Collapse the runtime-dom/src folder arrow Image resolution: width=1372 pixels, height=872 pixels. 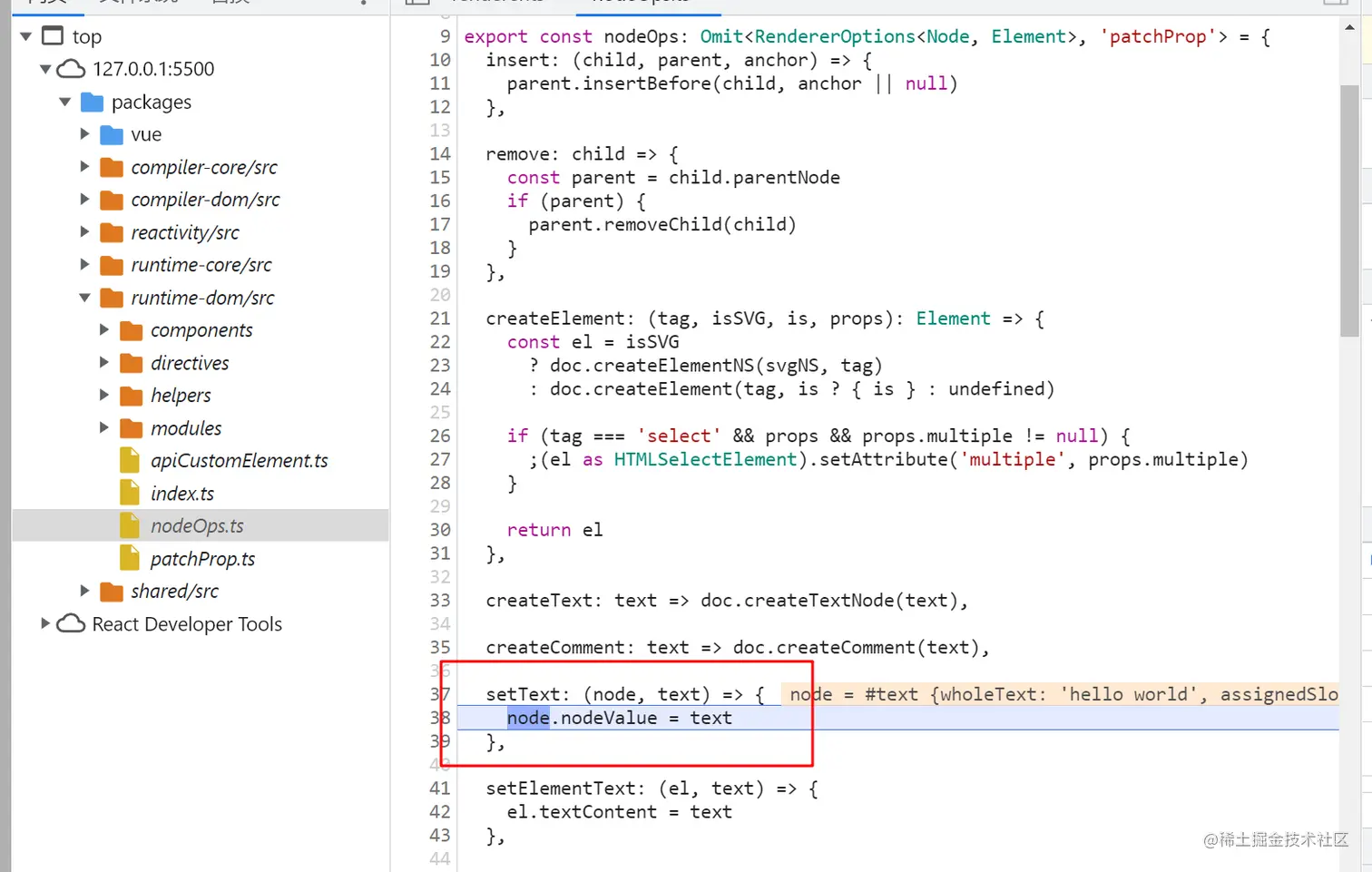pos(84,298)
